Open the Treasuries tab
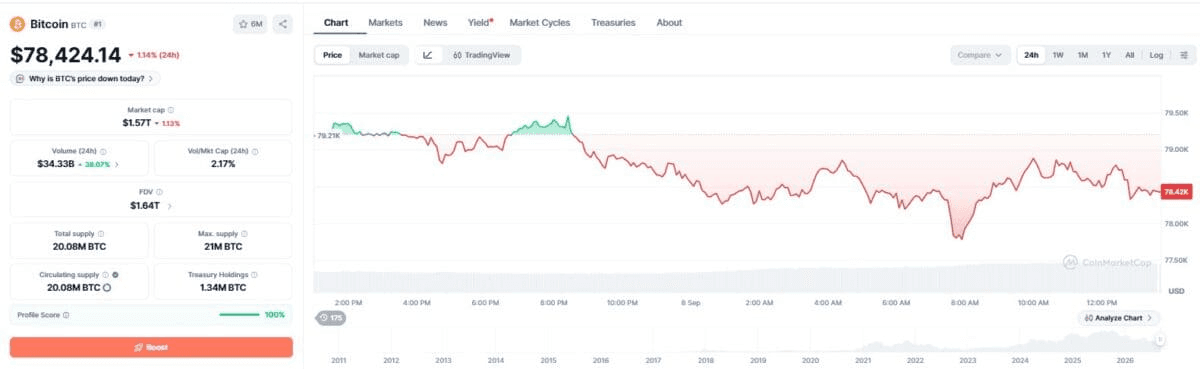Viewport: 1200px width, 369px height. pyautogui.click(x=613, y=22)
